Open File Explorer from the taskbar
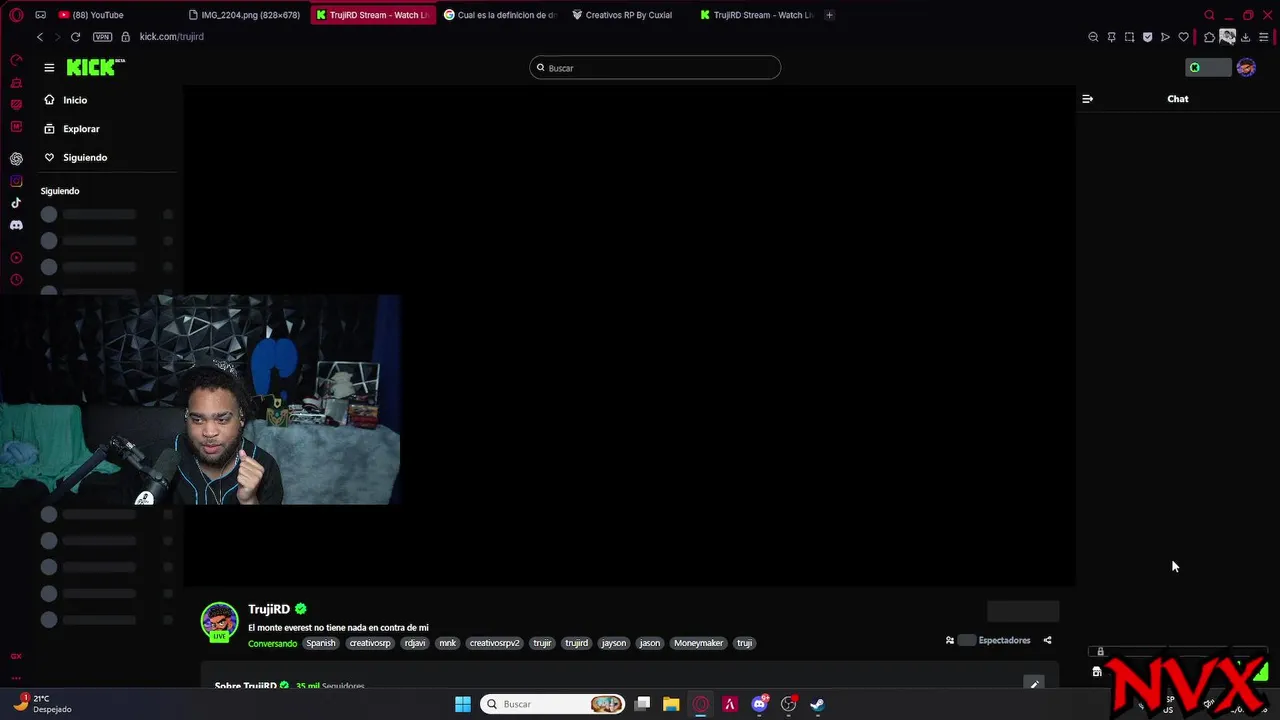 pyautogui.click(x=671, y=704)
